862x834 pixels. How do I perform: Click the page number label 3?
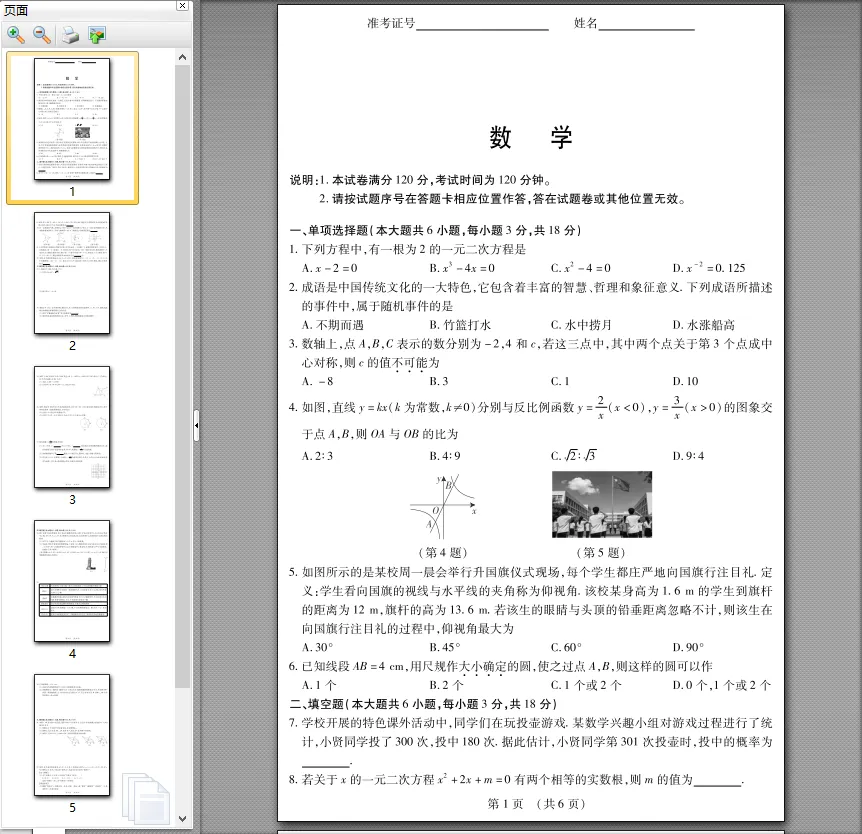point(72,499)
